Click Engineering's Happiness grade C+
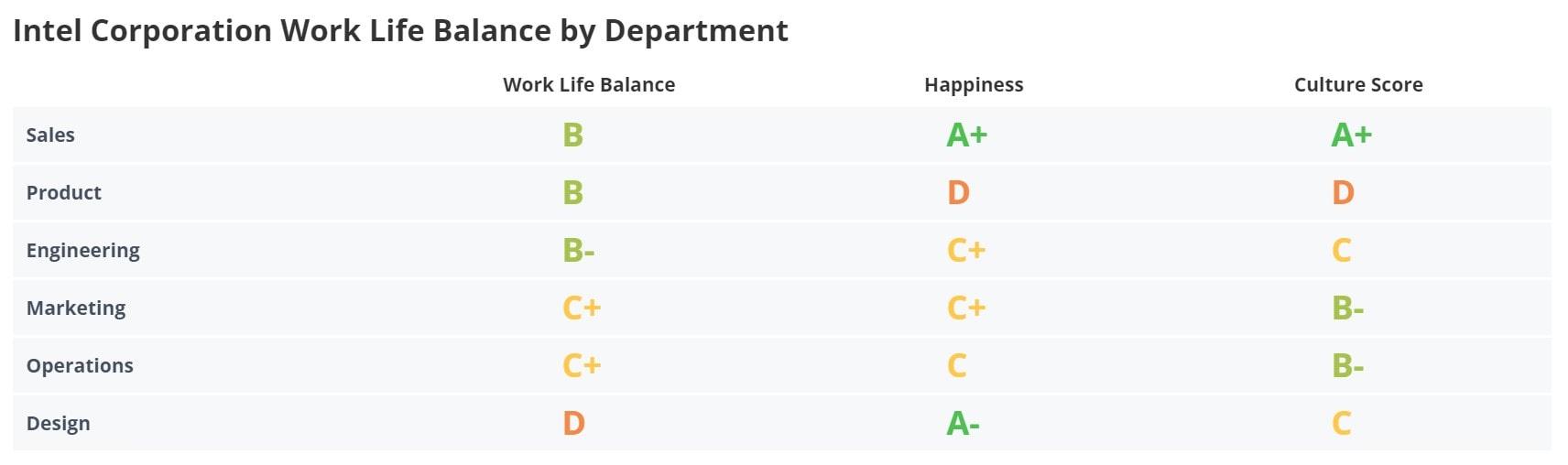 point(966,251)
